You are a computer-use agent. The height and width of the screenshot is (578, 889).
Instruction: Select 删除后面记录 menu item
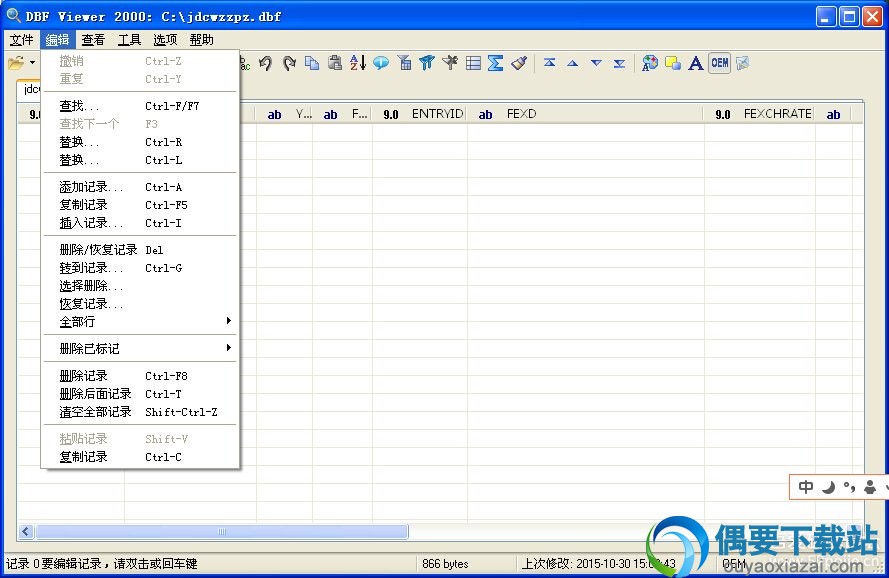(x=140, y=394)
